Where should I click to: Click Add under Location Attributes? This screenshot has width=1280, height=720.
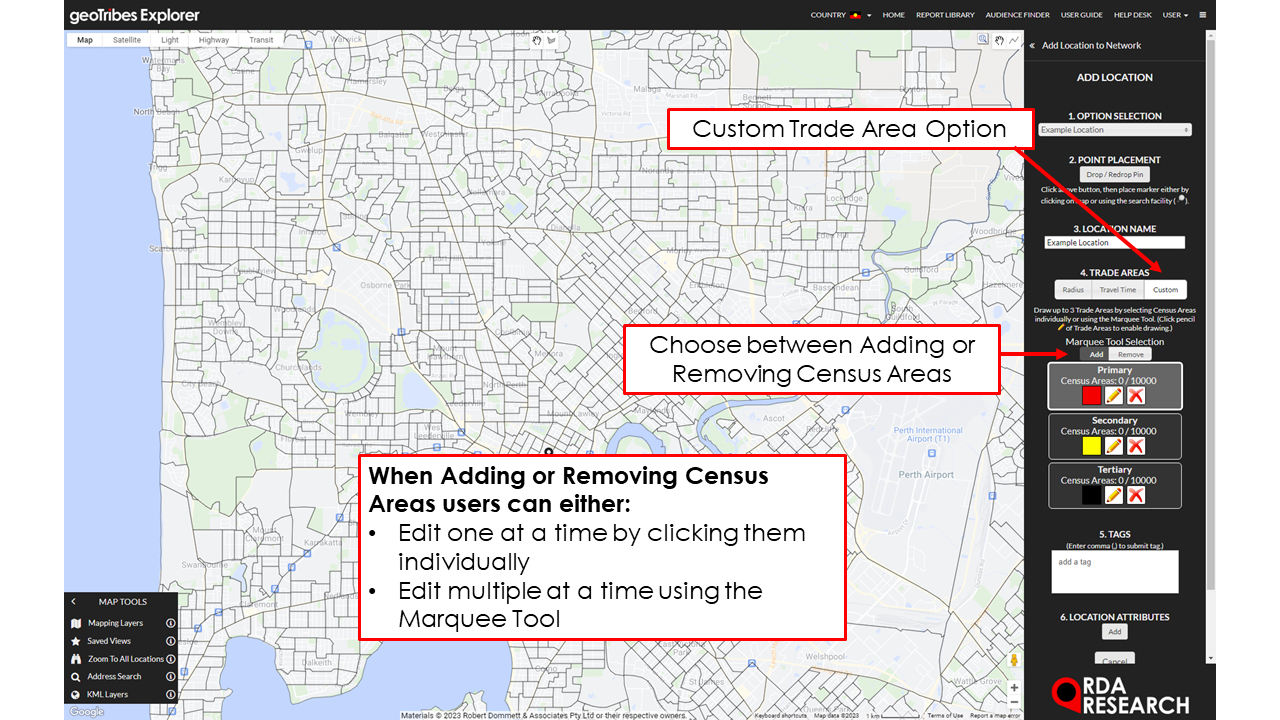click(x=1114, y=632)
